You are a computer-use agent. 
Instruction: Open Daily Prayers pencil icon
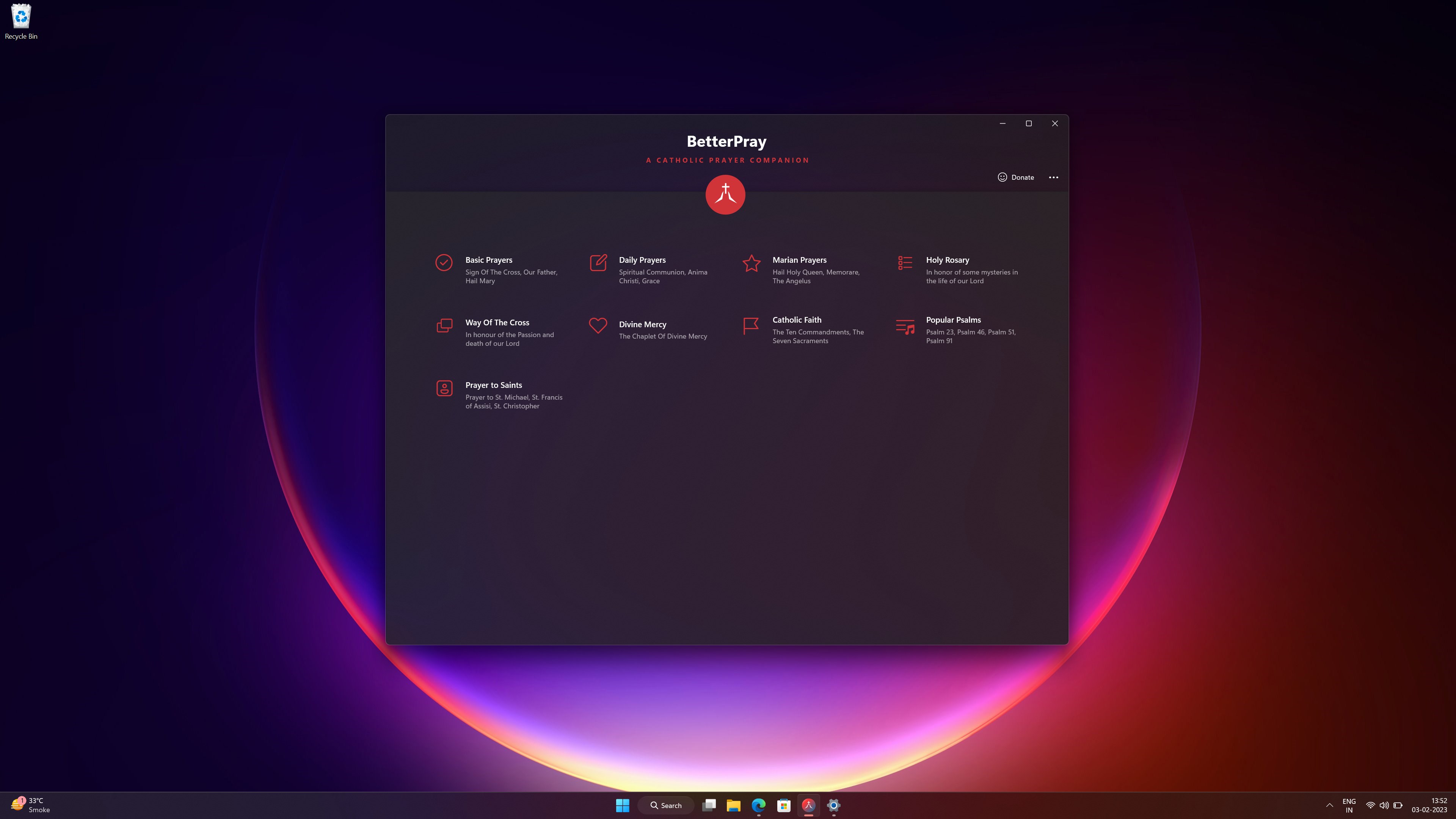pyautogui.click(x=598, y=262)
